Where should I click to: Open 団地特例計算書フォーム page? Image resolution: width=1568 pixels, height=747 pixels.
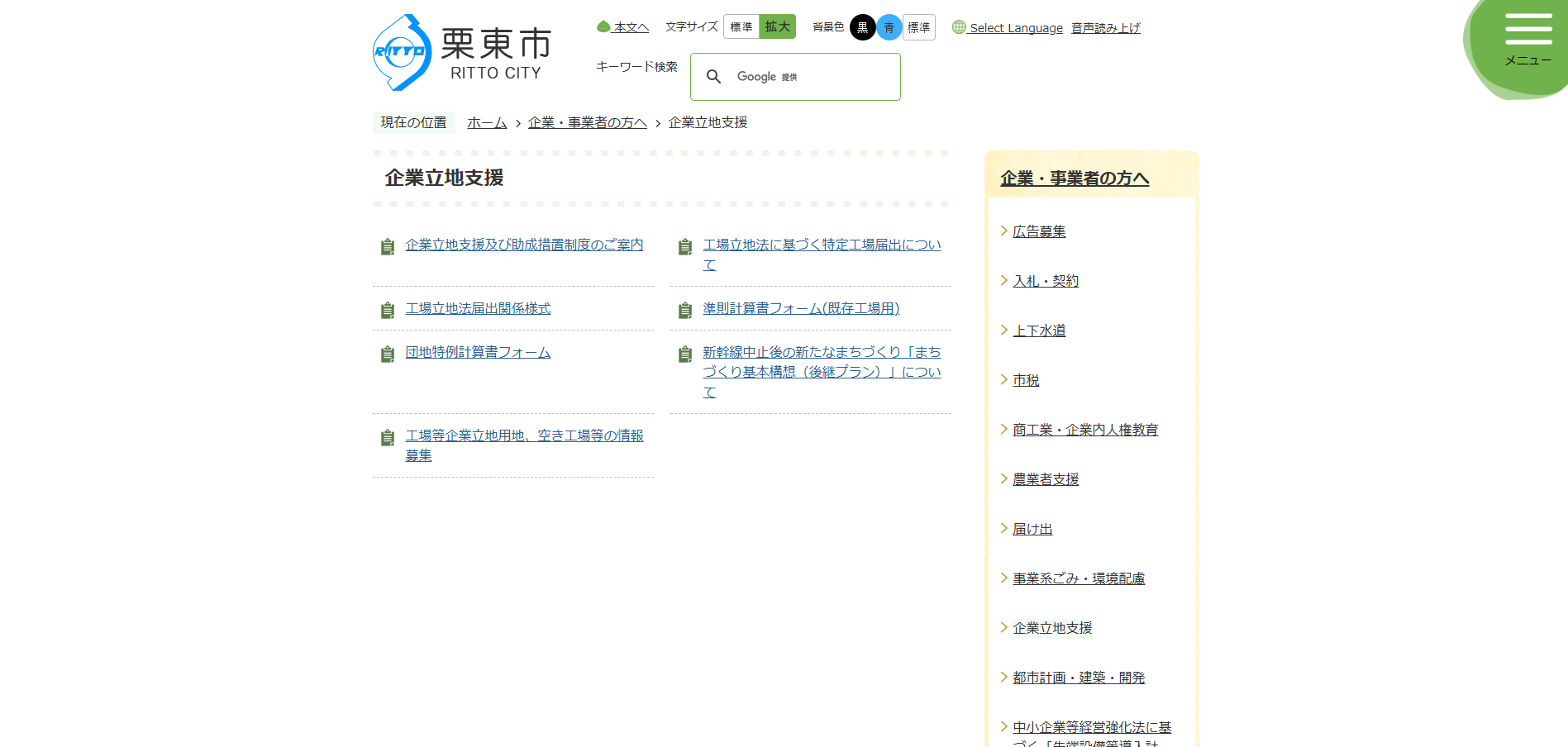click(478, 352)
